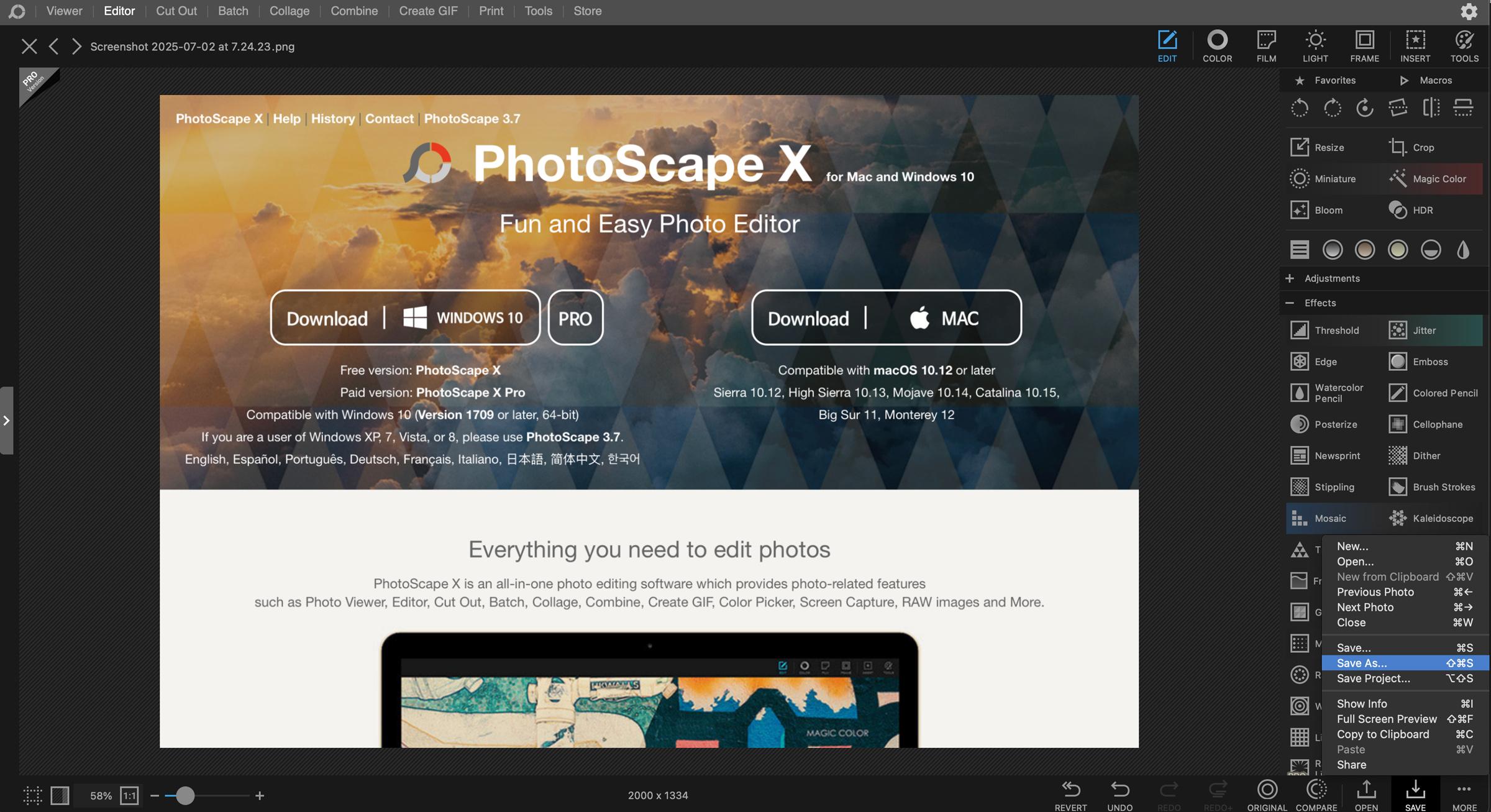This screenshot has height=812, width=1491.
Task: Apply the HDR effect
Action: (1411, 210)
